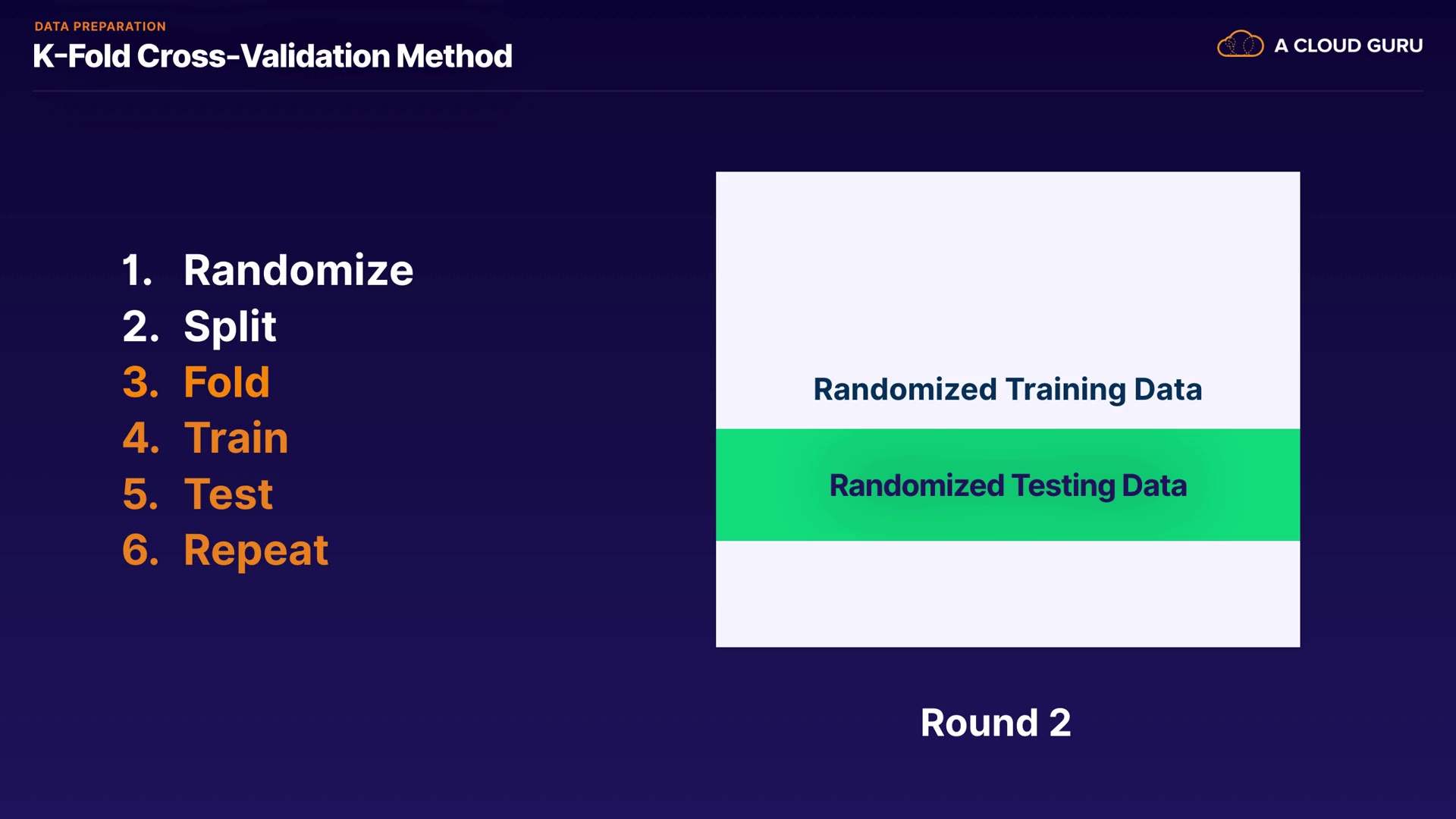Select the green Randomized Testing Data band
This screenshot has width=1456, height=819.
tap(1007, 485)
